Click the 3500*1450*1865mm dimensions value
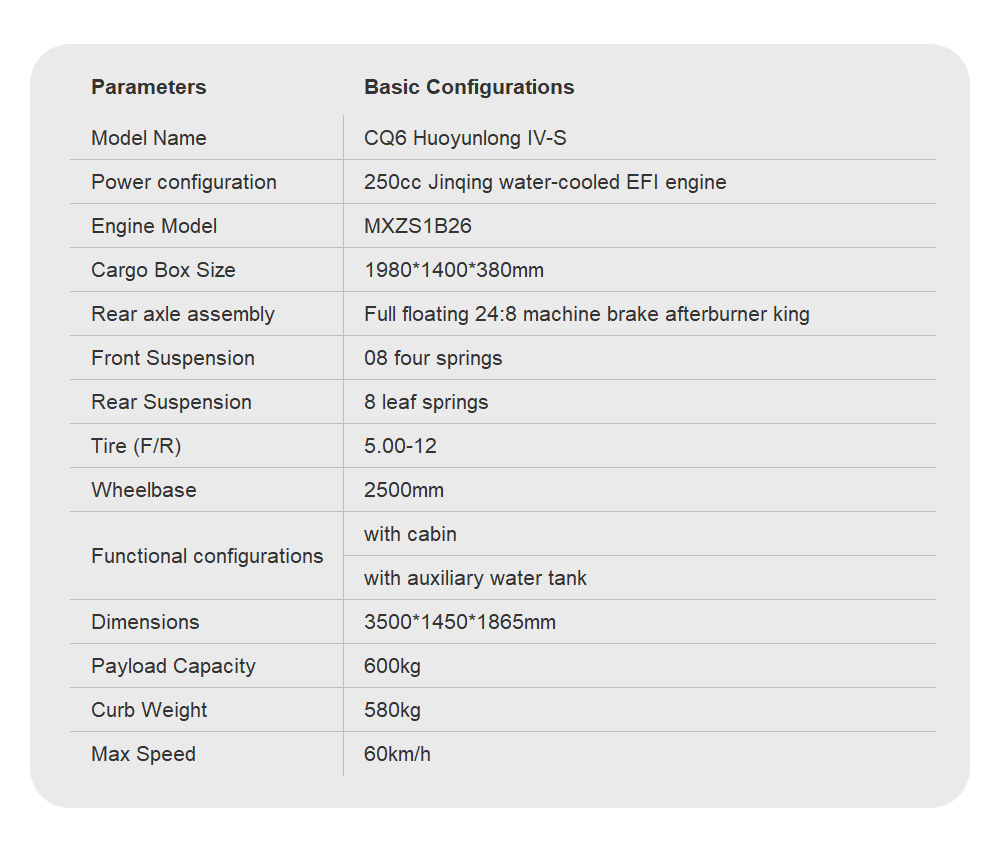The height and width of the screenshot is (852, 1000). coord(460,622)
